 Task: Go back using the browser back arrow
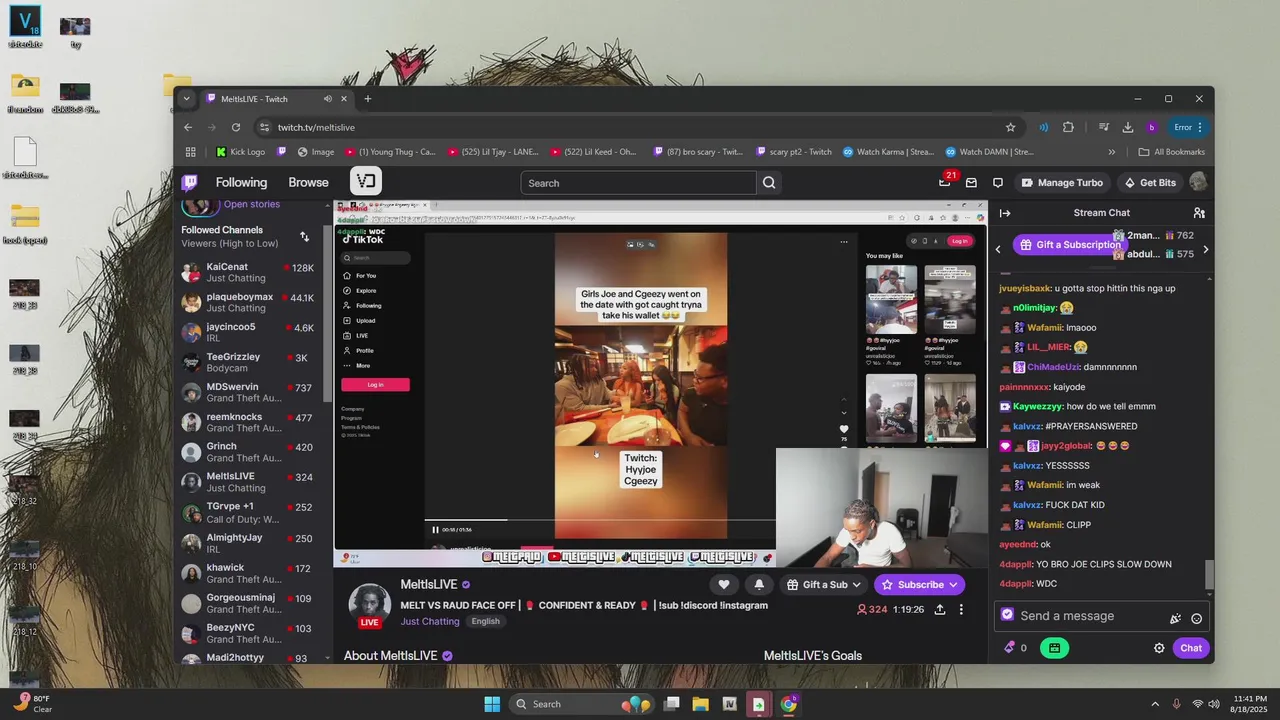(188, 127)
